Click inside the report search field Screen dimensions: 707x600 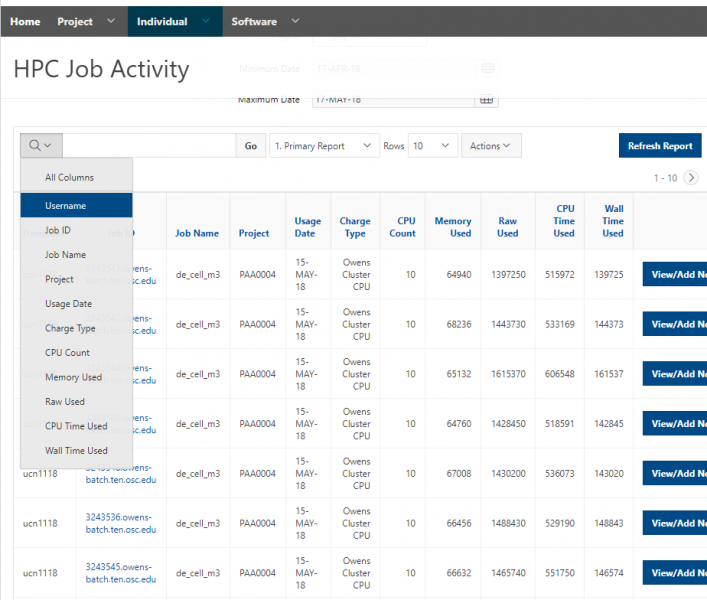[x=149, y=146]
